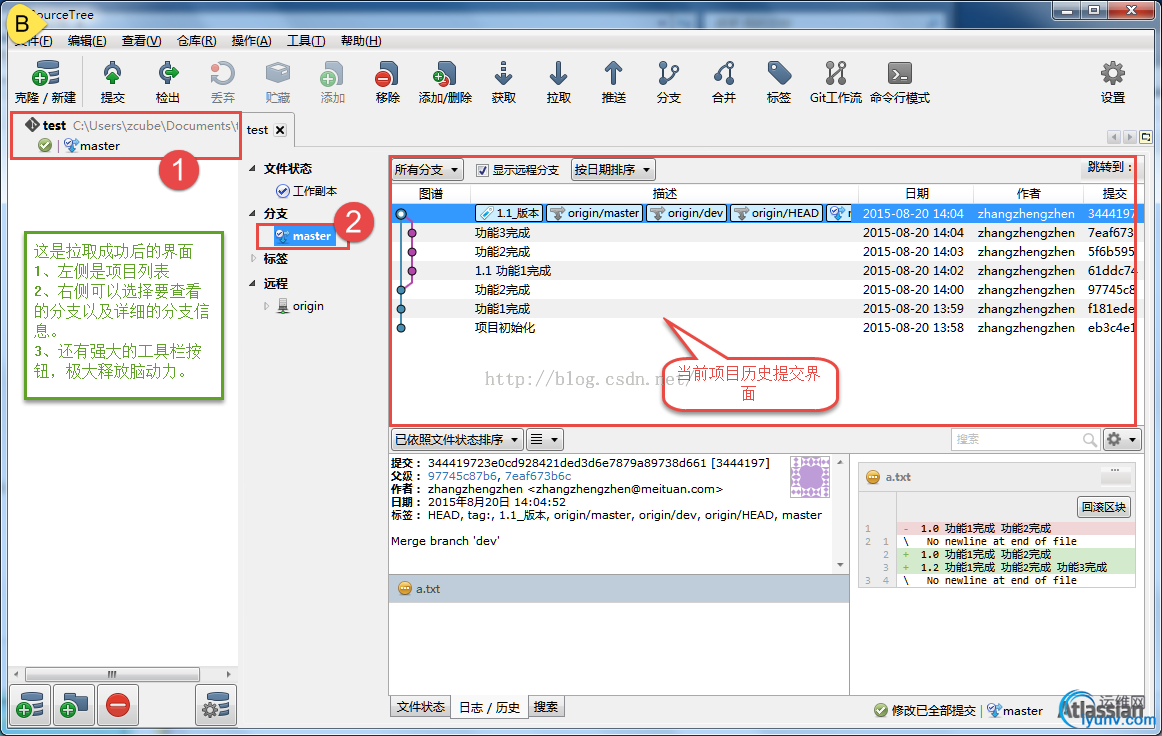Select the master branch in sidebar
The width and height of the screenshot is (1162, 736).
304,236
